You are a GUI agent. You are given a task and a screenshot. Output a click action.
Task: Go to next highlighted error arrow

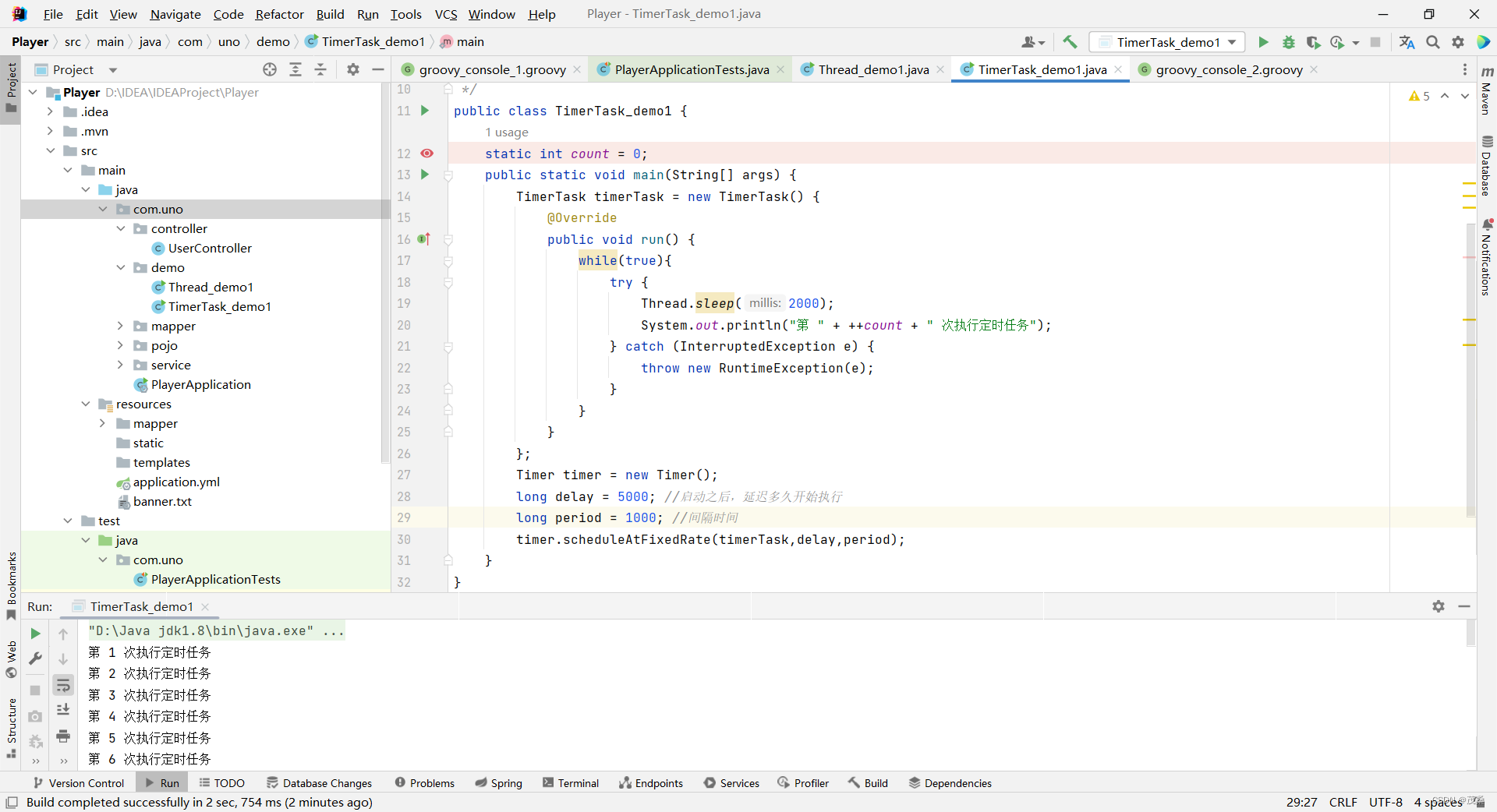point(1465,96)
